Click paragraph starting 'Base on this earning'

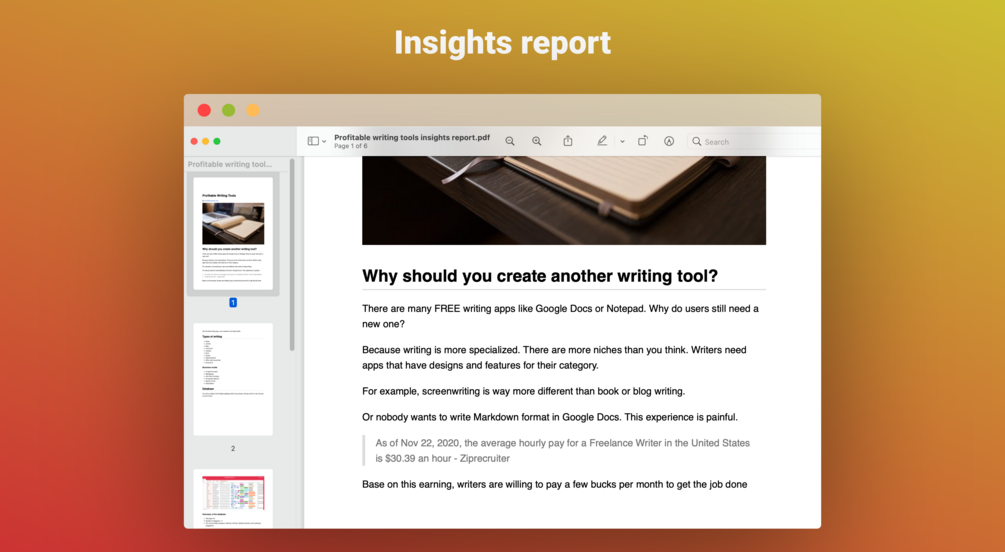click(x=554, y=484)
